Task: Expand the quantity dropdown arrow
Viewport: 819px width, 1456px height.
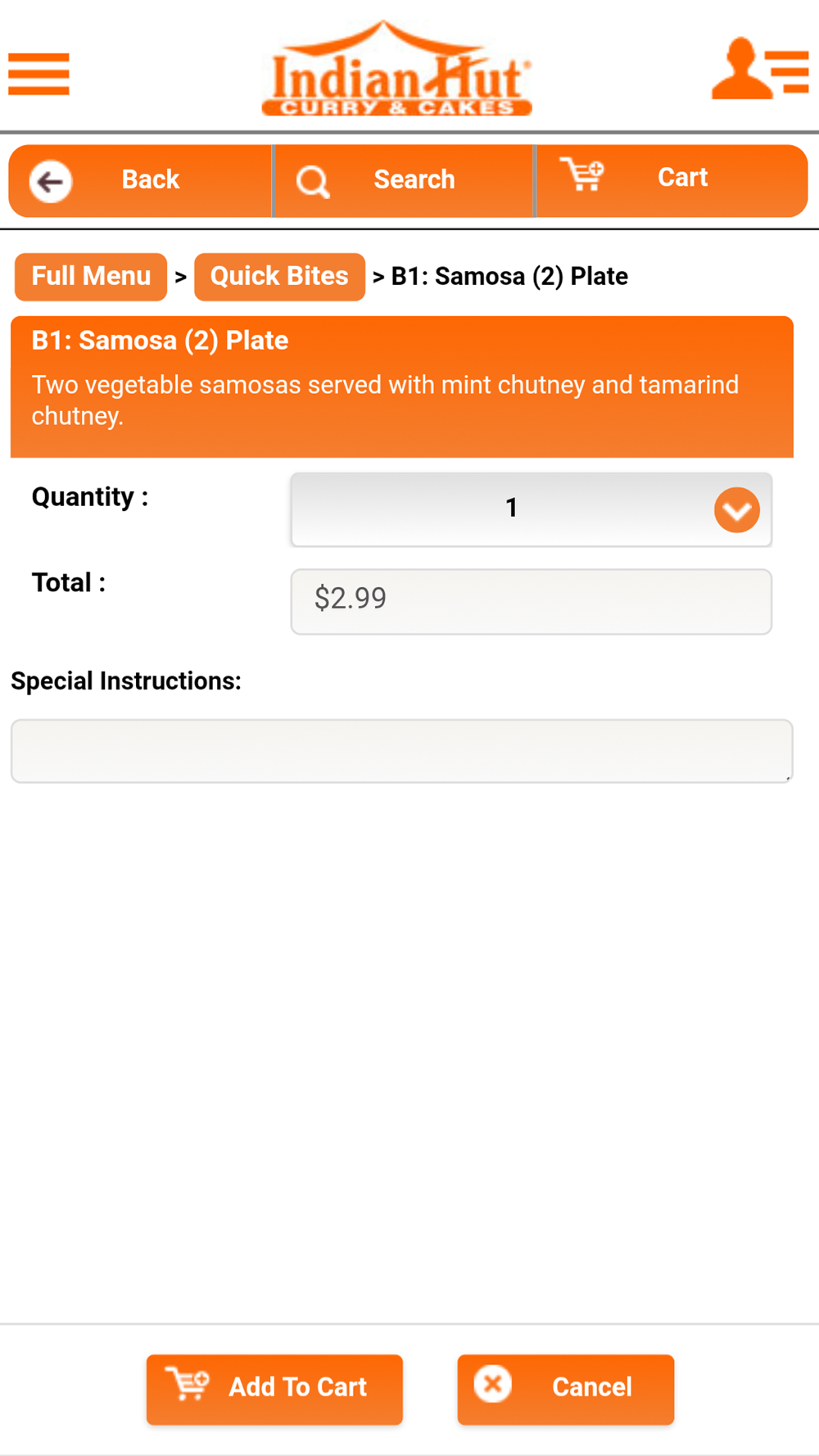Action: [737, 510]
